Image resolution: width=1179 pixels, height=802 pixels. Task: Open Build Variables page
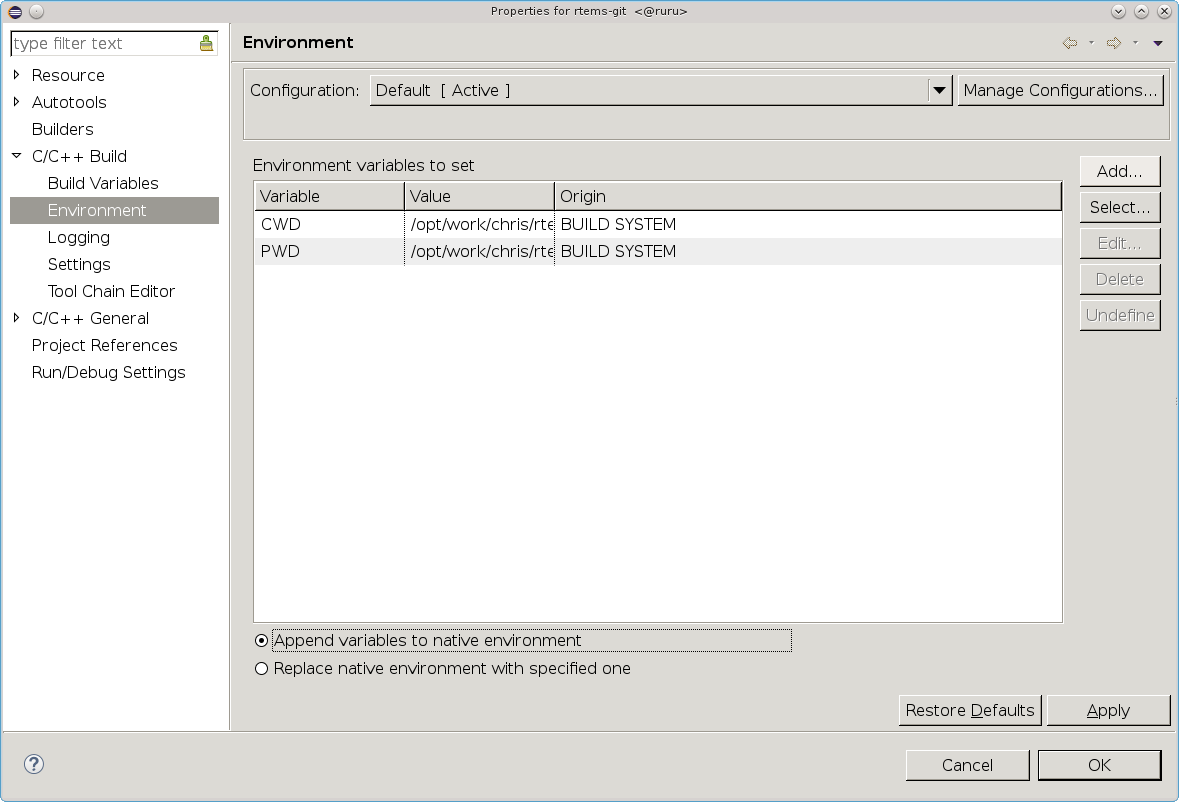pos(103,183)
